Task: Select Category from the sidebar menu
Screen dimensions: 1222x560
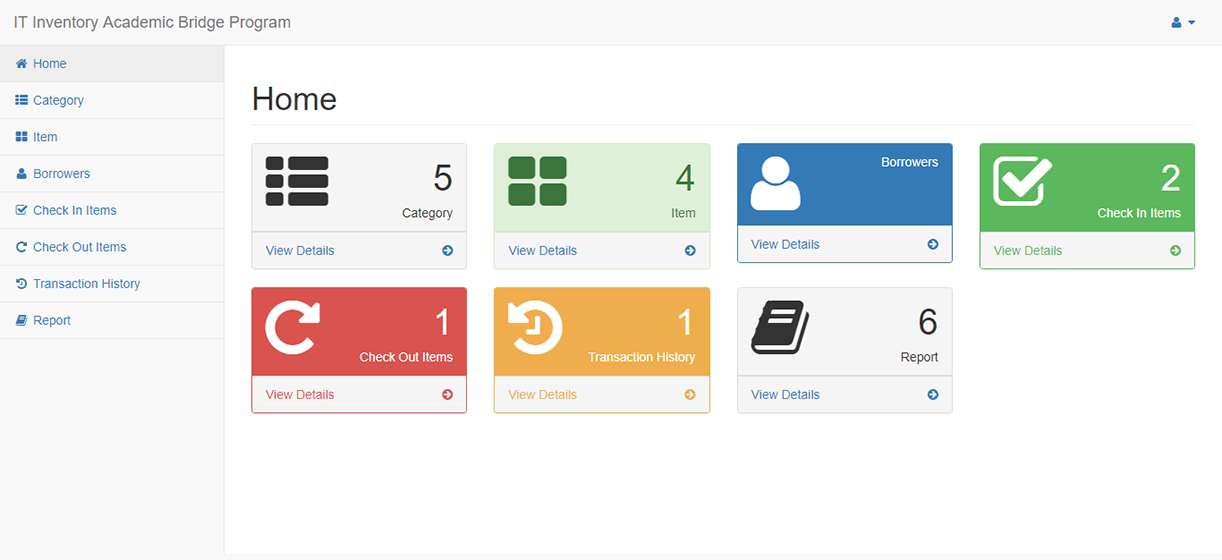Action: 58,100
